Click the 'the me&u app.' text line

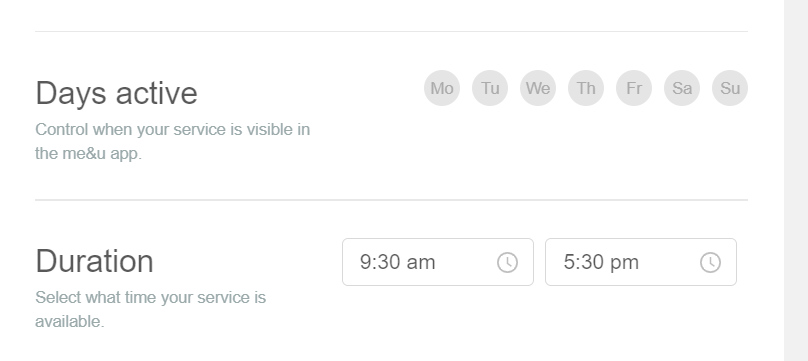point(88,153)
